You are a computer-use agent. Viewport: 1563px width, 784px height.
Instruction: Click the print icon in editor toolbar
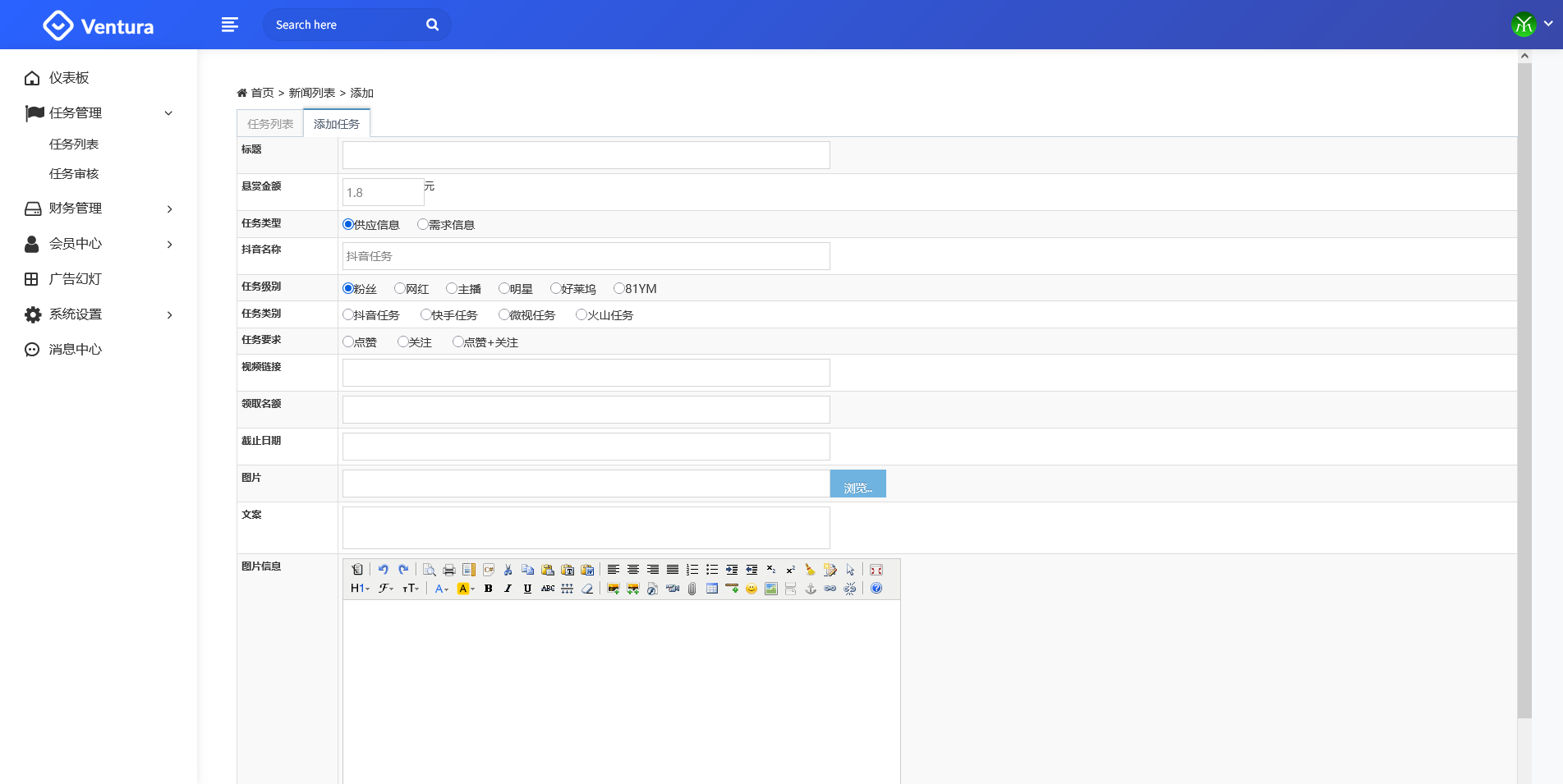pos(449,570)
